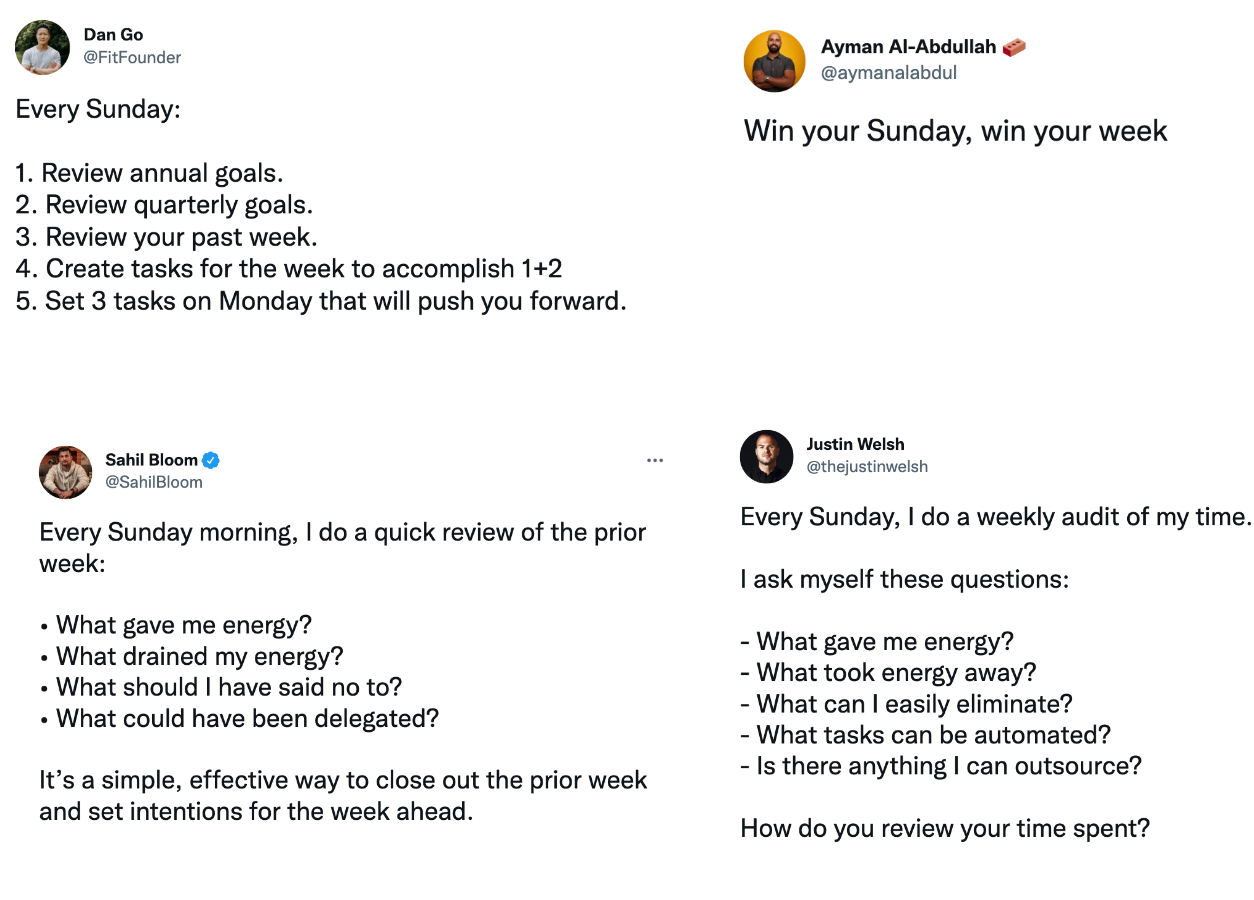Click Sahil Bloom's blue verified badge
This screenshot has height=900, width=1254.
coord(211,461)
